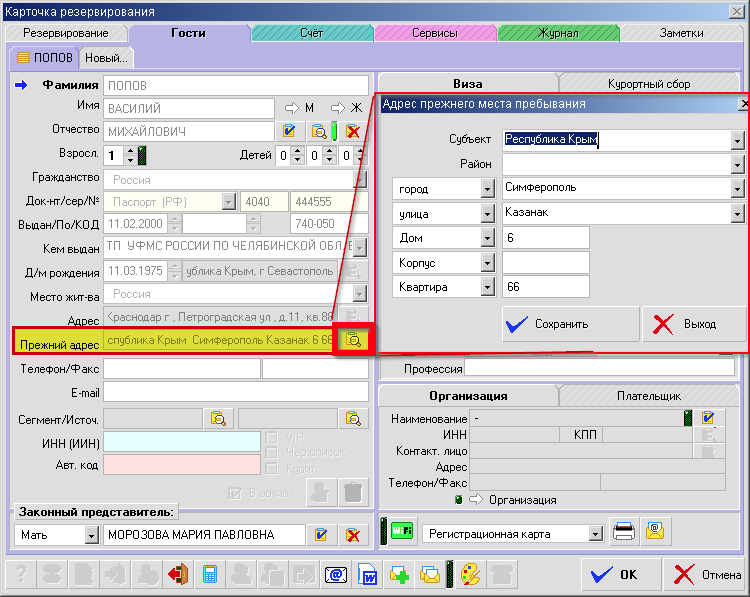Open the Журнал tab

click(558, 33)
